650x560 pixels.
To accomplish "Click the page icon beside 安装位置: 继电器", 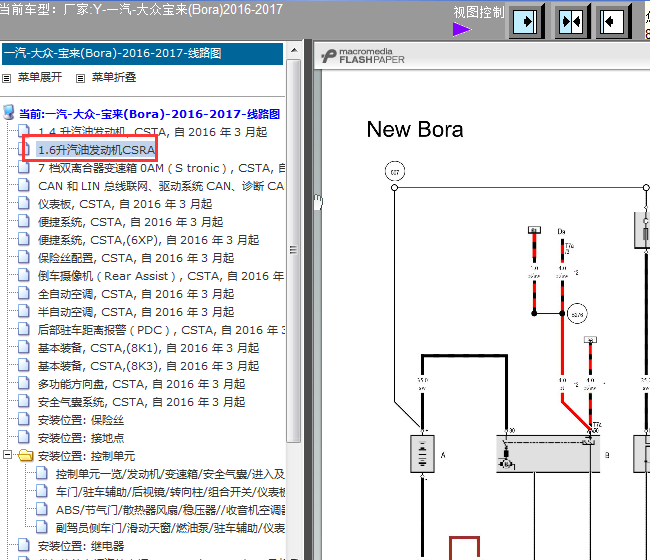I will (x=24, y=545).
